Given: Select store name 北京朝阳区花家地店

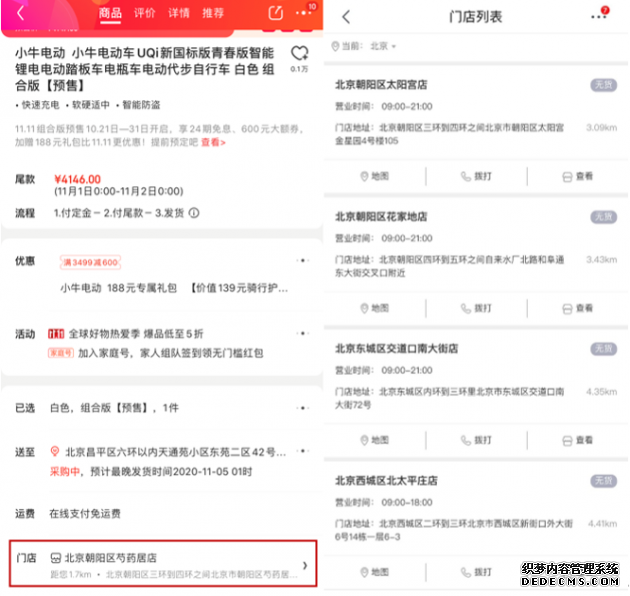Looking at the screenshot, I should pos(381,217).
